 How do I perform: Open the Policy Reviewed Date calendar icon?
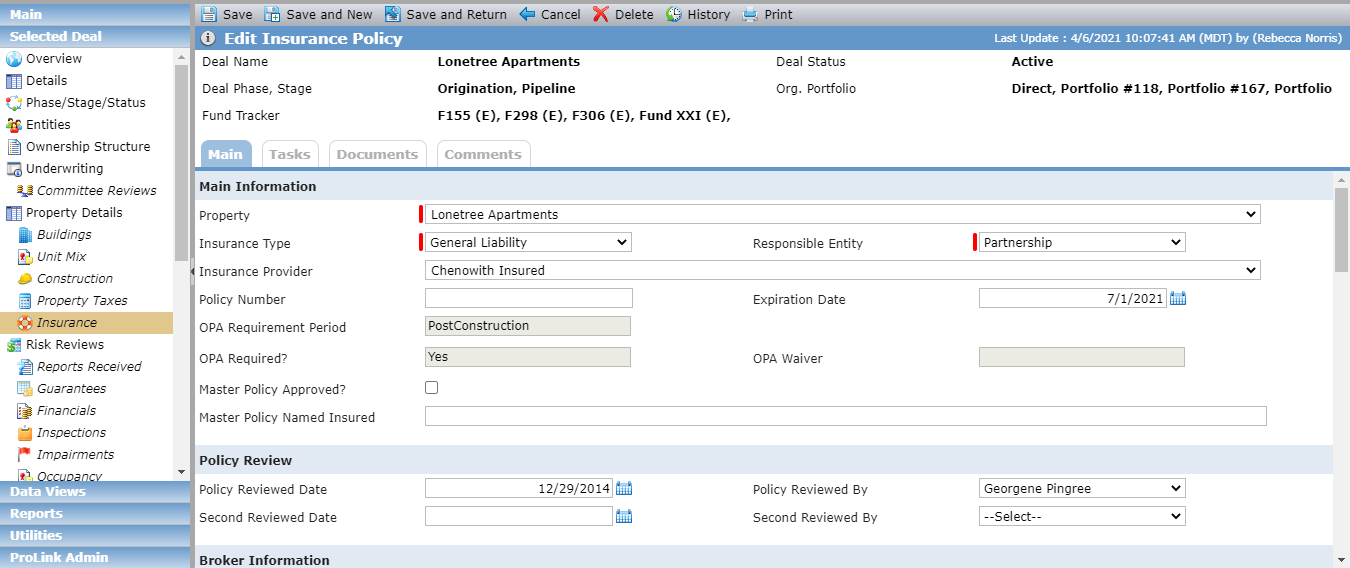[624, 488]
